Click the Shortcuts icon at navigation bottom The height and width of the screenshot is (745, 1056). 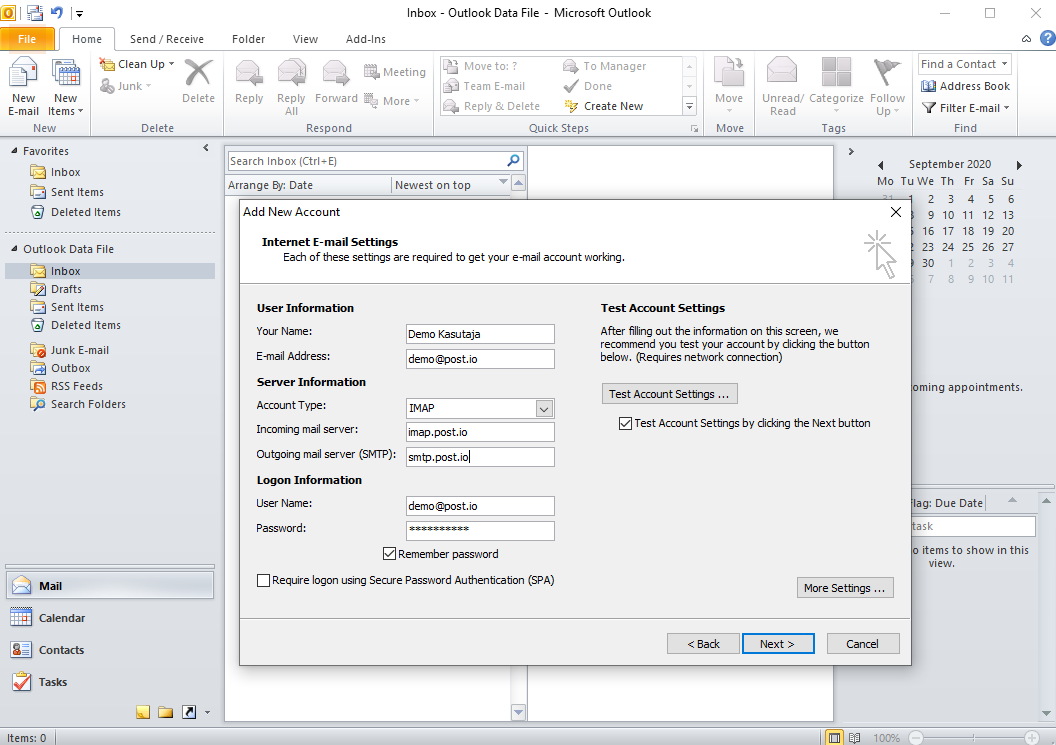click(189, 712)
